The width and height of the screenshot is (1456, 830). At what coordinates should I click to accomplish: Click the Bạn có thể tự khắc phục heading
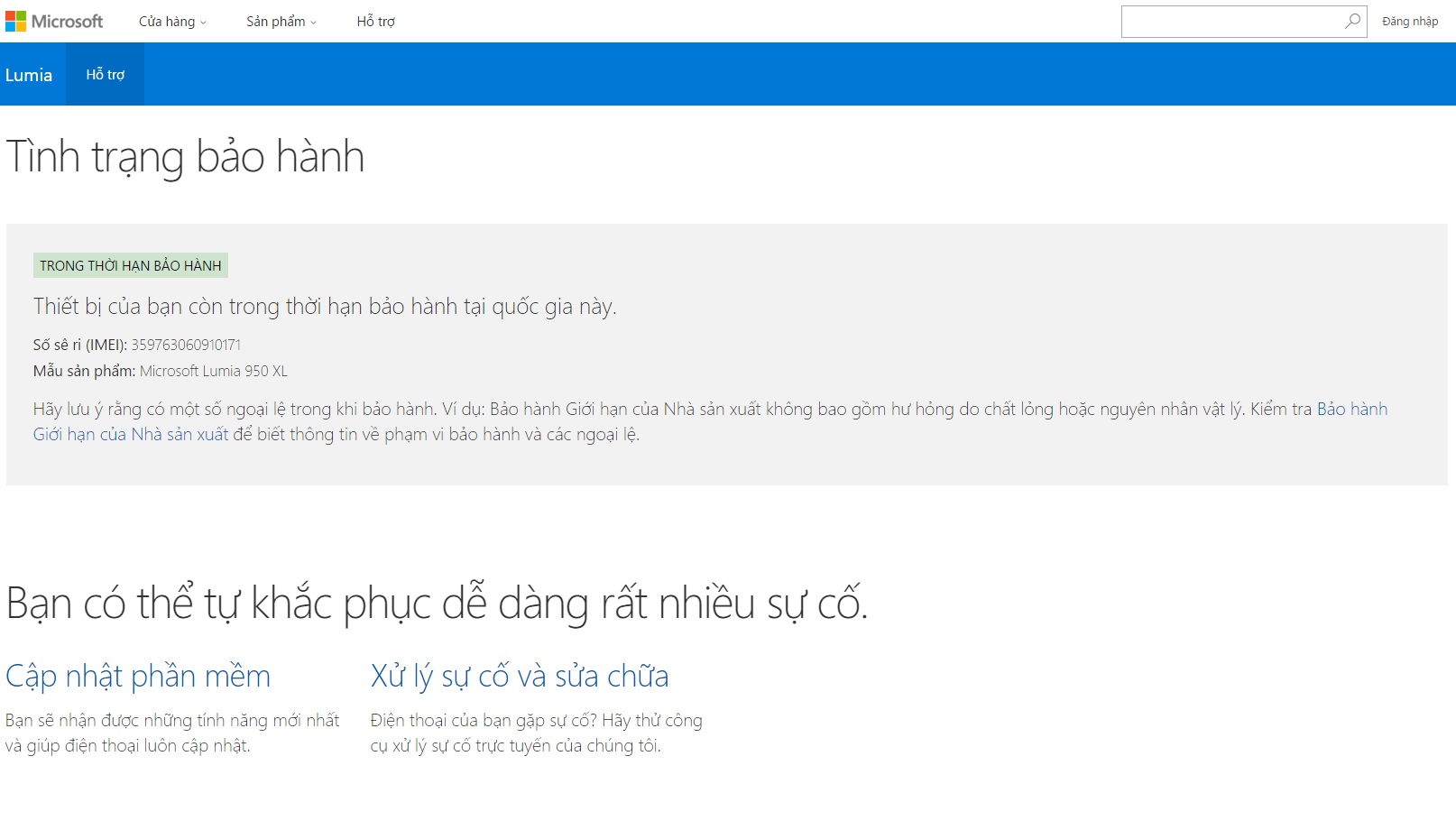pyautogui.click(x=437, y=603)
